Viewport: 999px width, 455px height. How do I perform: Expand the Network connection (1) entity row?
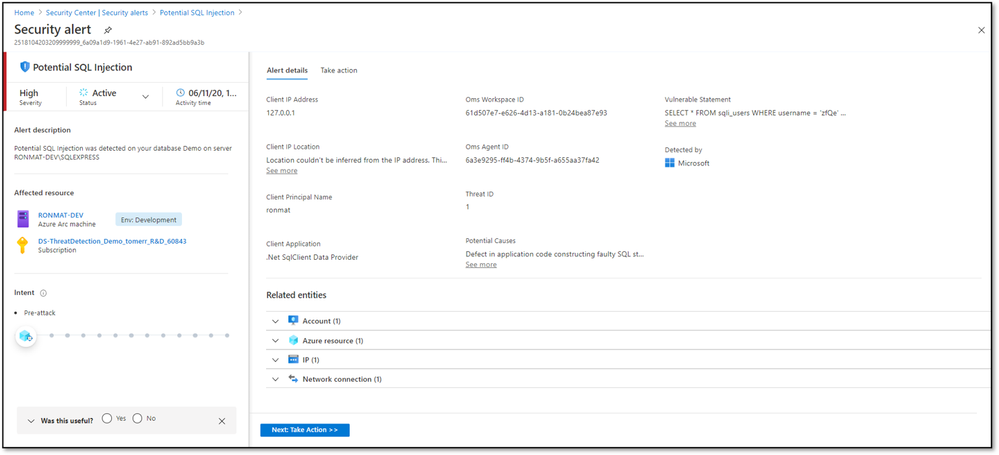[x=275, y=379]
